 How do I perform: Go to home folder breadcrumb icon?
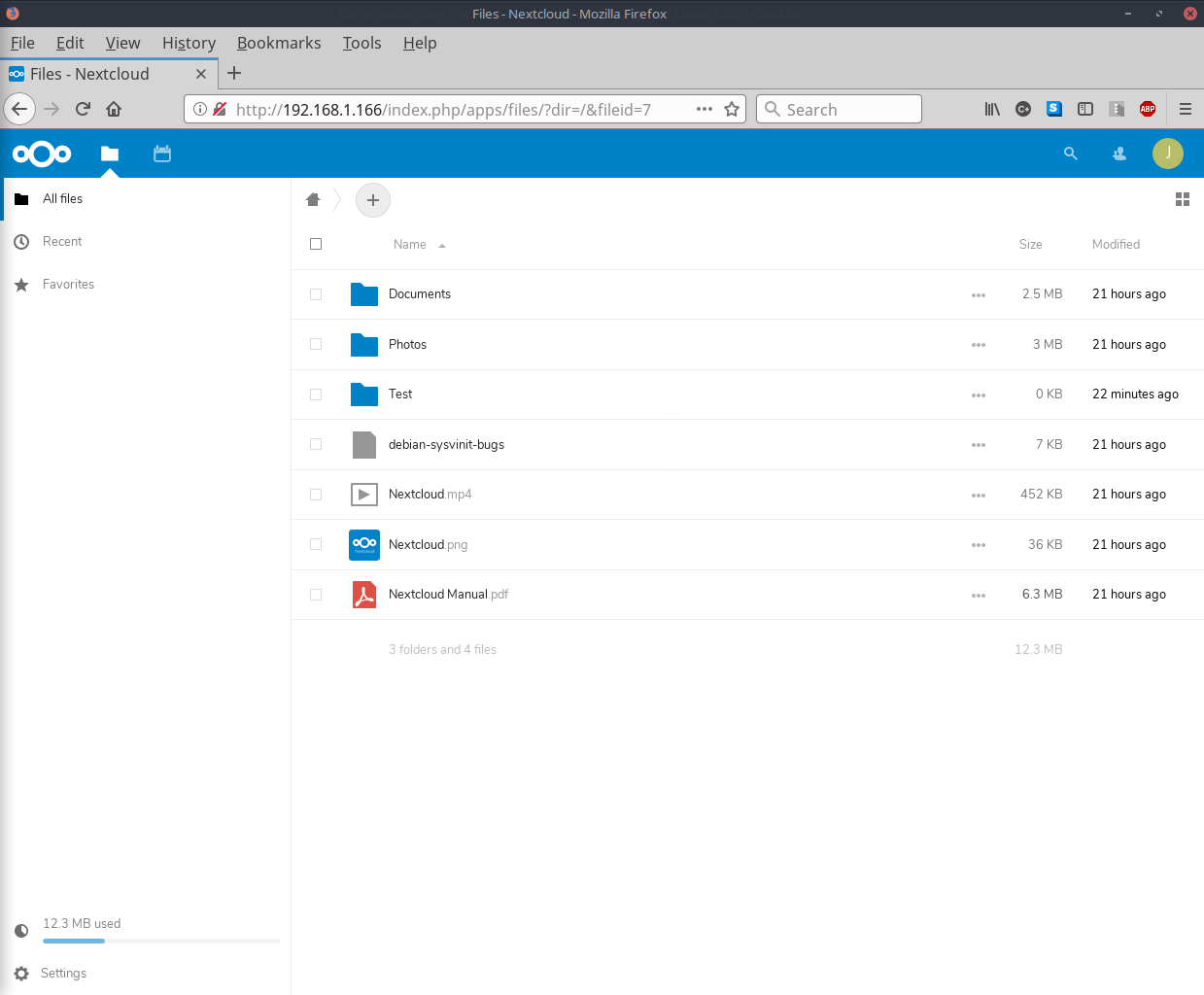pos(313,199)
